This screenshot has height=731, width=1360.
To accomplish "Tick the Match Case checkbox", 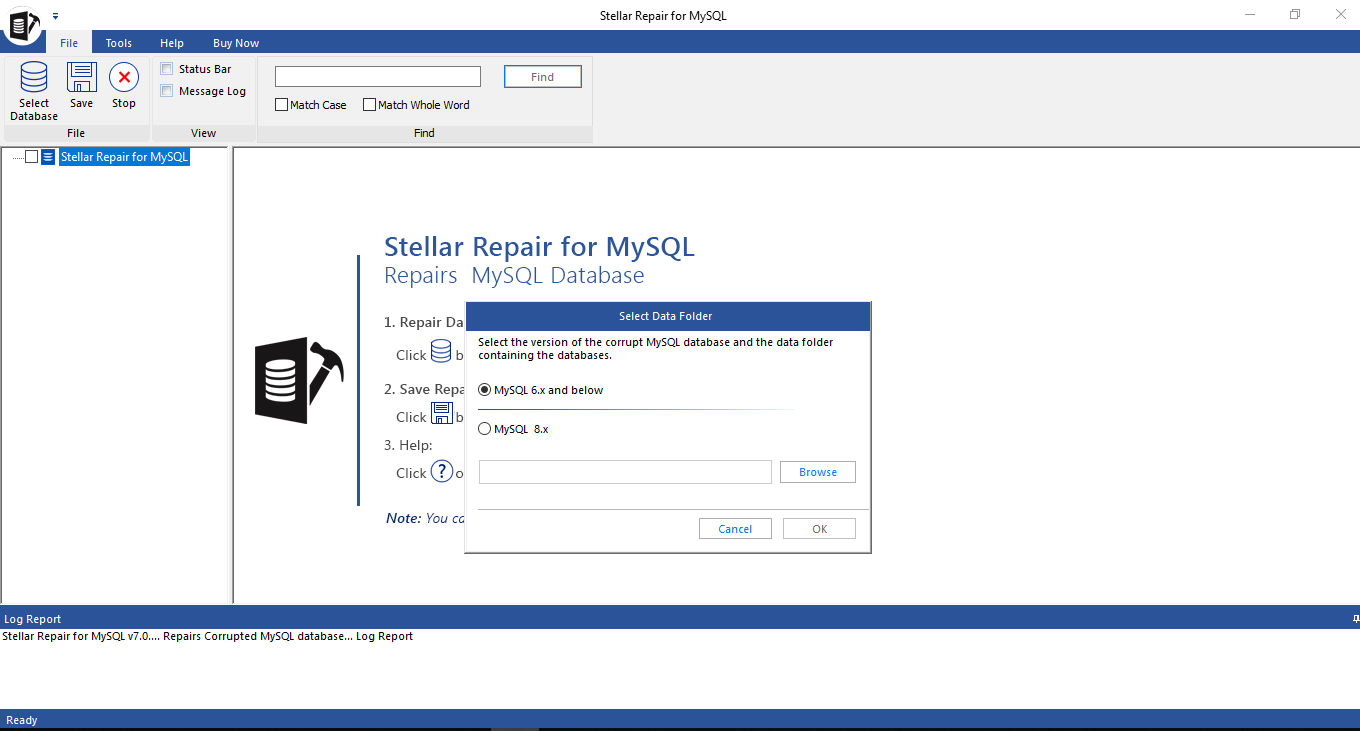I will [282, 105].
